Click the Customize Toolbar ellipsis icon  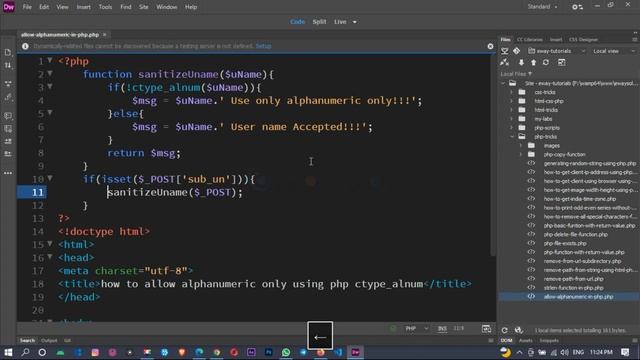coord(8,173)
